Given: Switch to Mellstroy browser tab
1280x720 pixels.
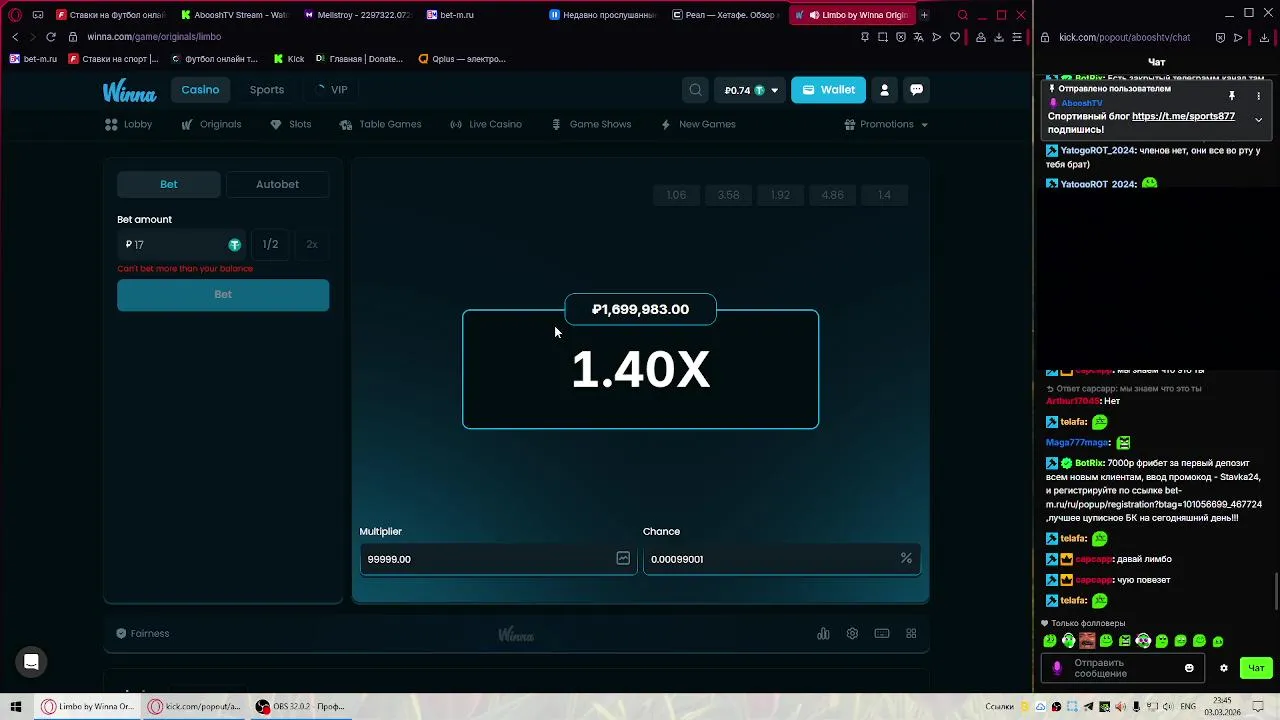Looking at the screenshot, I should click(x=356, y=15).
